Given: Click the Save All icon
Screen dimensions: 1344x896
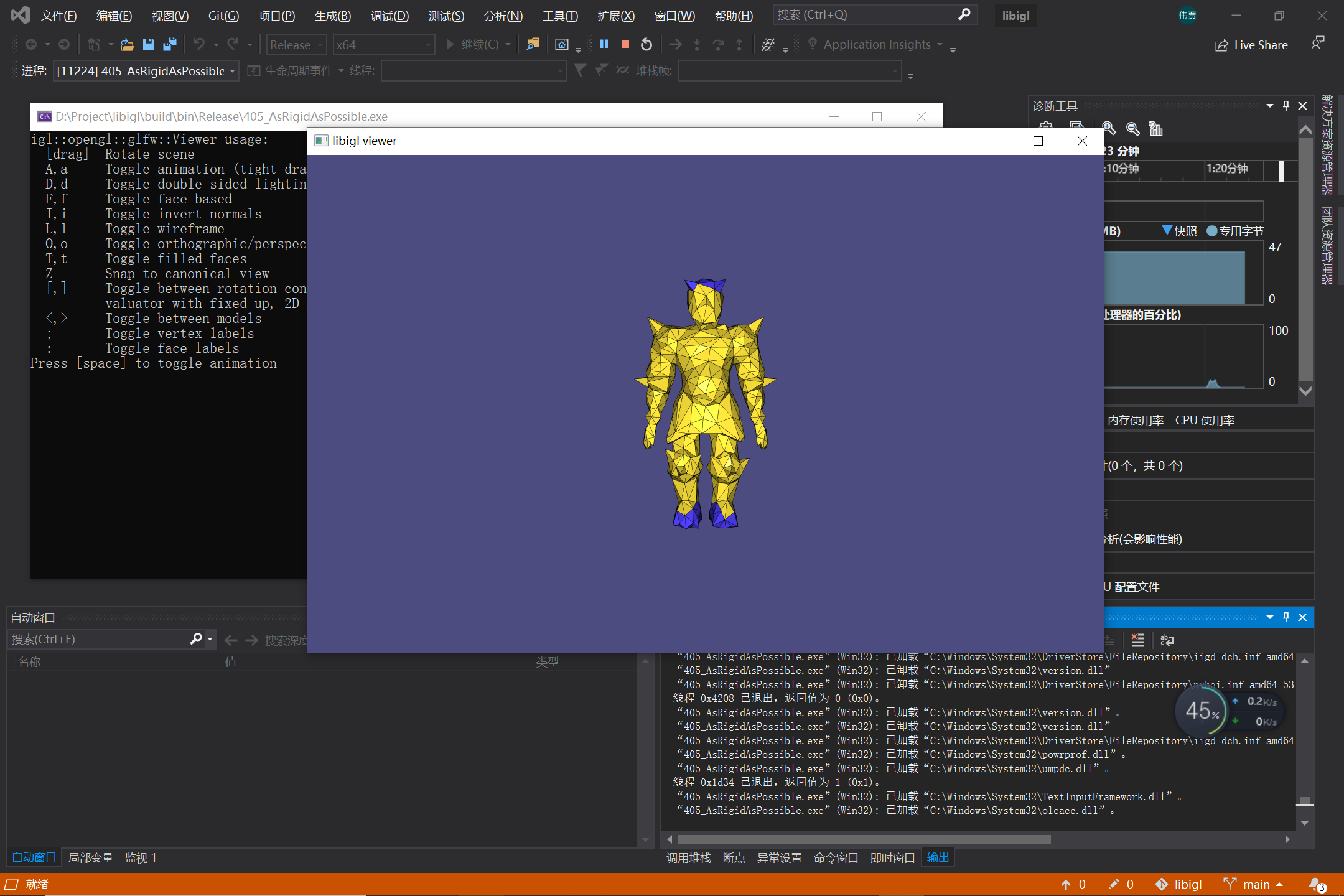Looking at the screenshot, I should pyautogui.click(x=169, y=44).
